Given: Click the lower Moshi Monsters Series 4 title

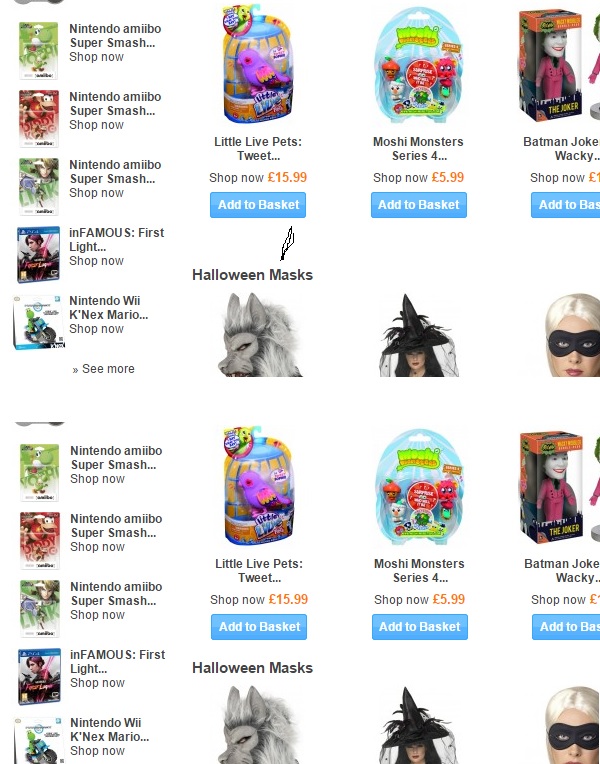Looking at the screenshot, I should pyautogui.click(x=419, y=571).
